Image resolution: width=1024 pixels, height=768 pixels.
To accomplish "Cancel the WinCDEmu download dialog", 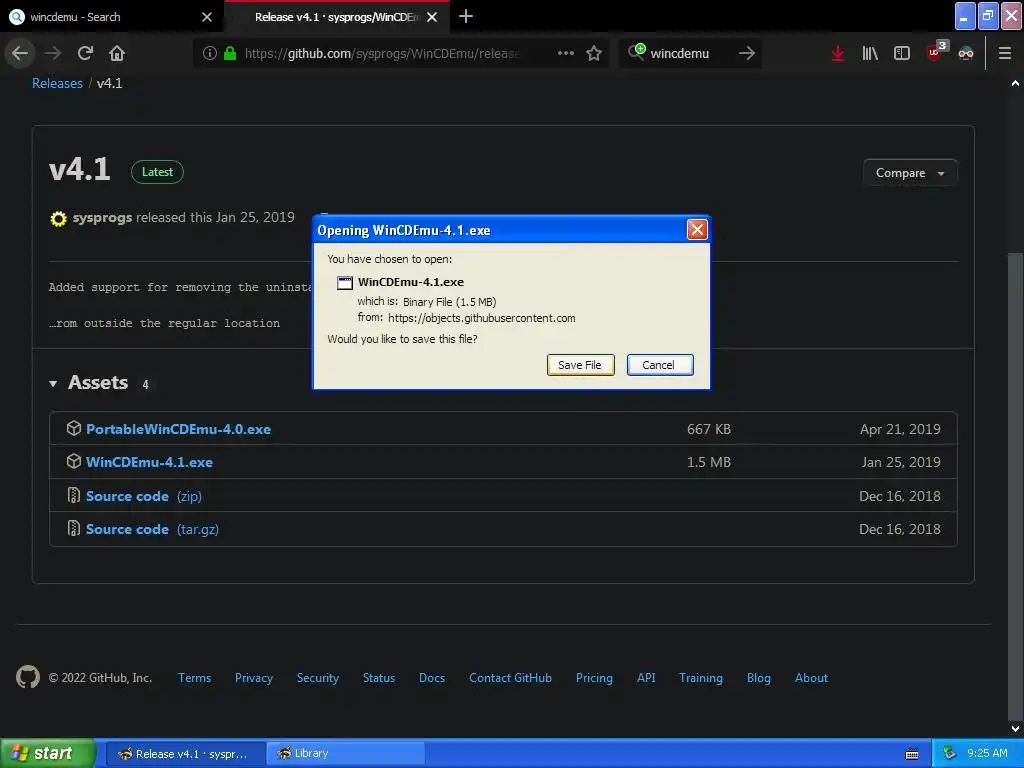I will (x=660, y=365).
